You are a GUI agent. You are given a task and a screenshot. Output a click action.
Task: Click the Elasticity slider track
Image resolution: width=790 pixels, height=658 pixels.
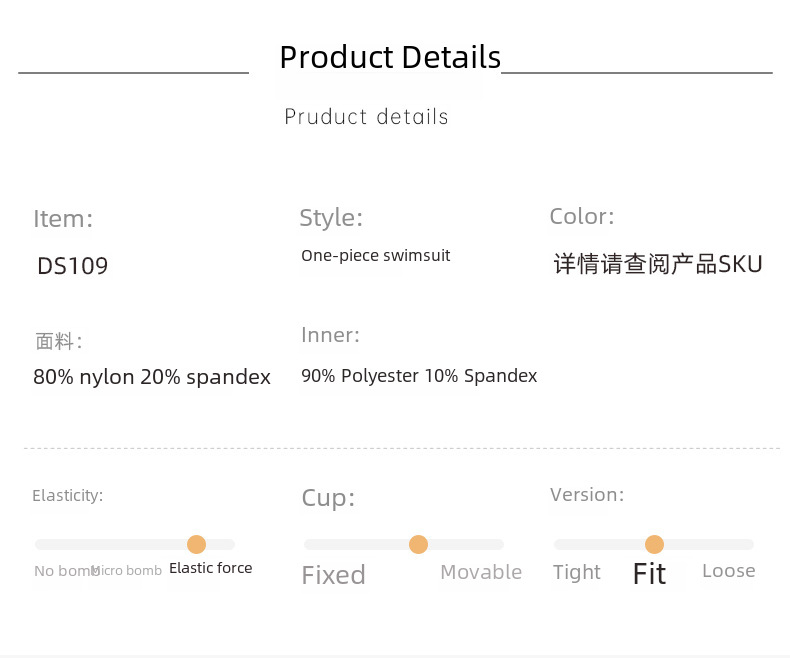coord(100,544)
